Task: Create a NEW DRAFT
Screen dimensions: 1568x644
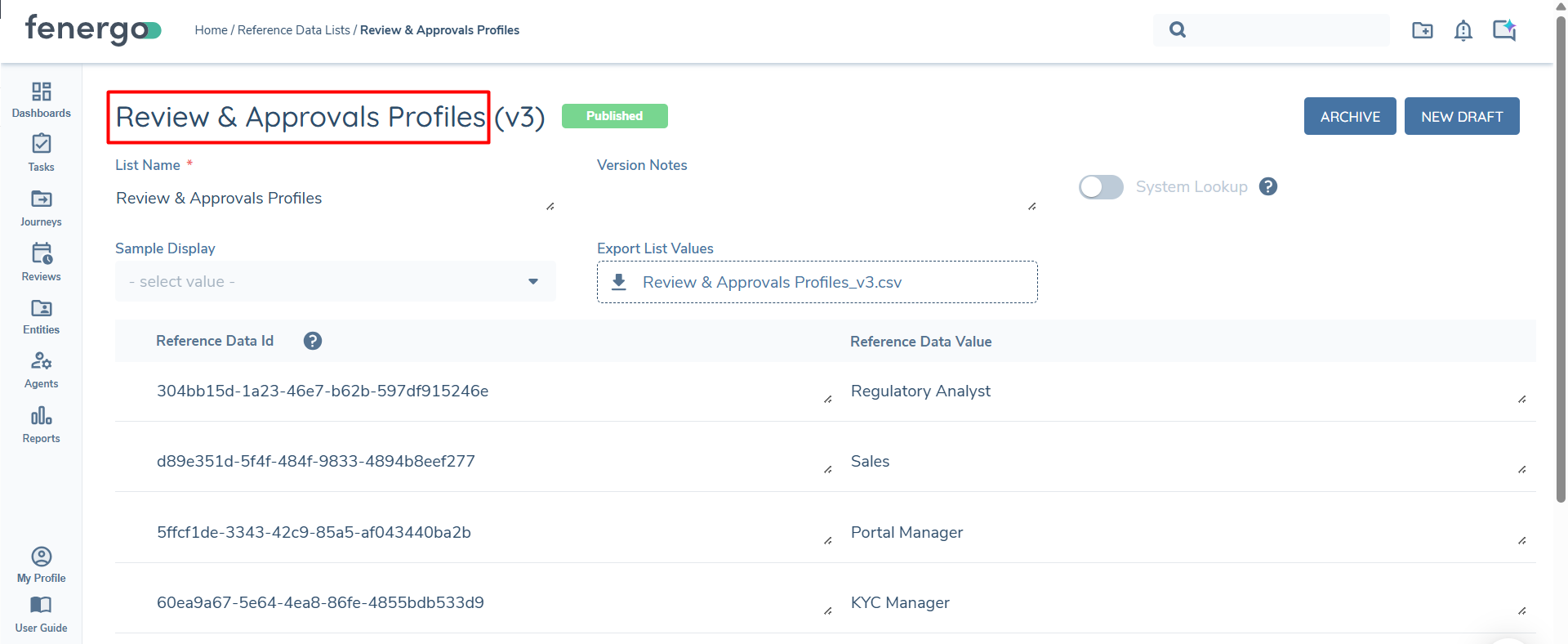Action: 1461,116
